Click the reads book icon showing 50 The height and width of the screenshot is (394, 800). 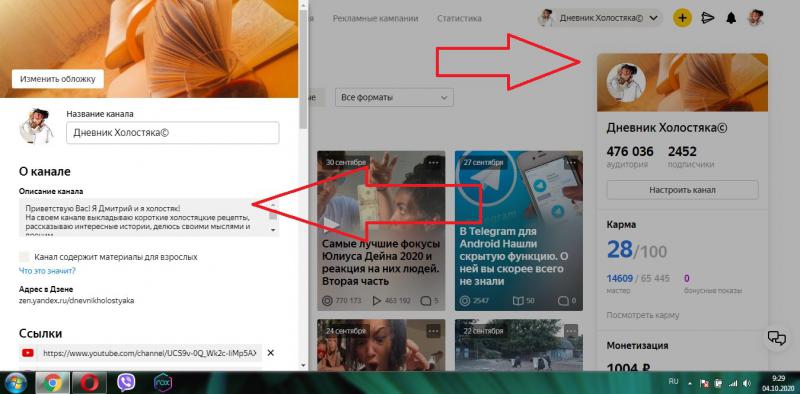(518, 301)
